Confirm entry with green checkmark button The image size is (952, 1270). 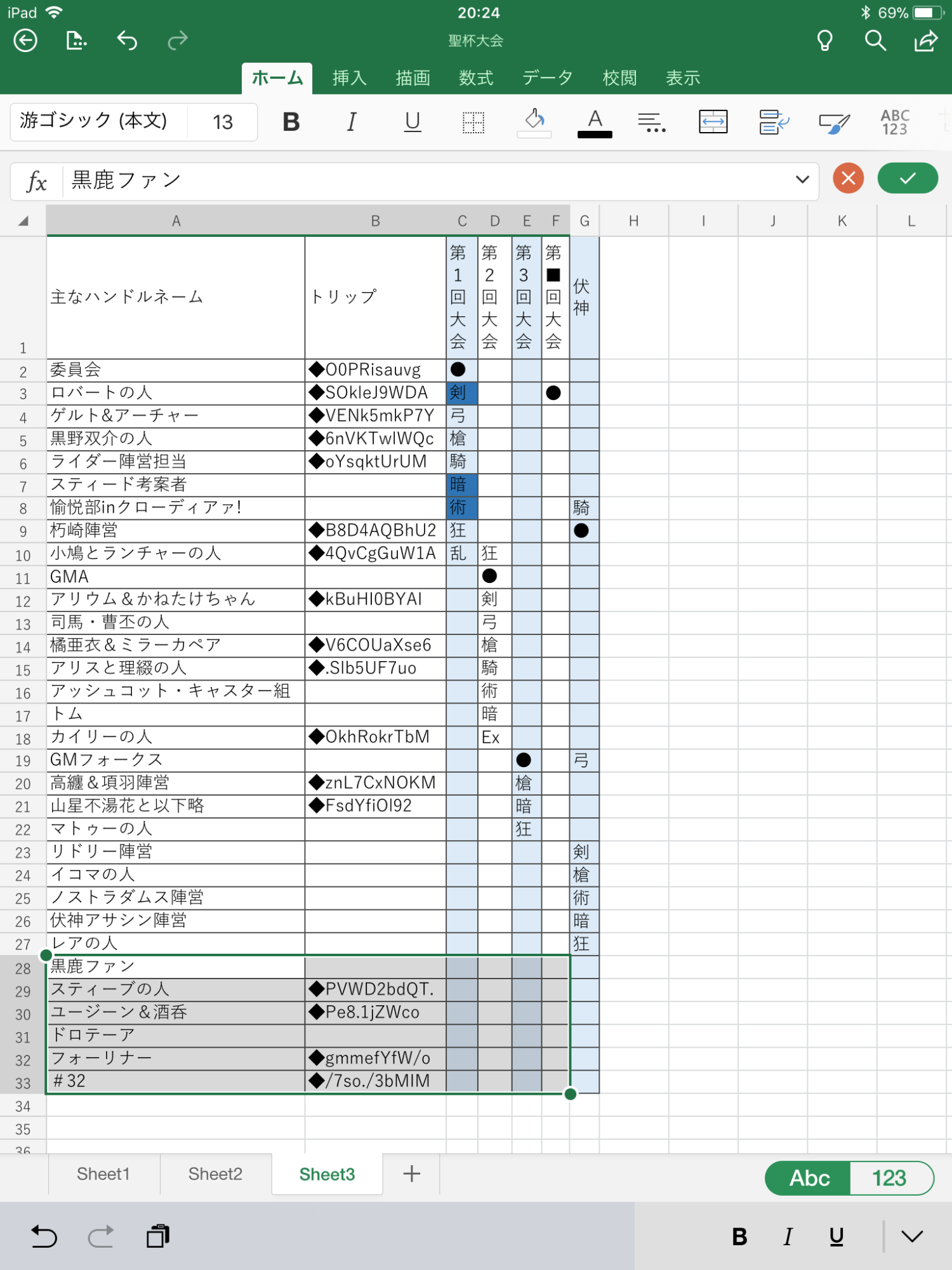(x=908, y=178)
